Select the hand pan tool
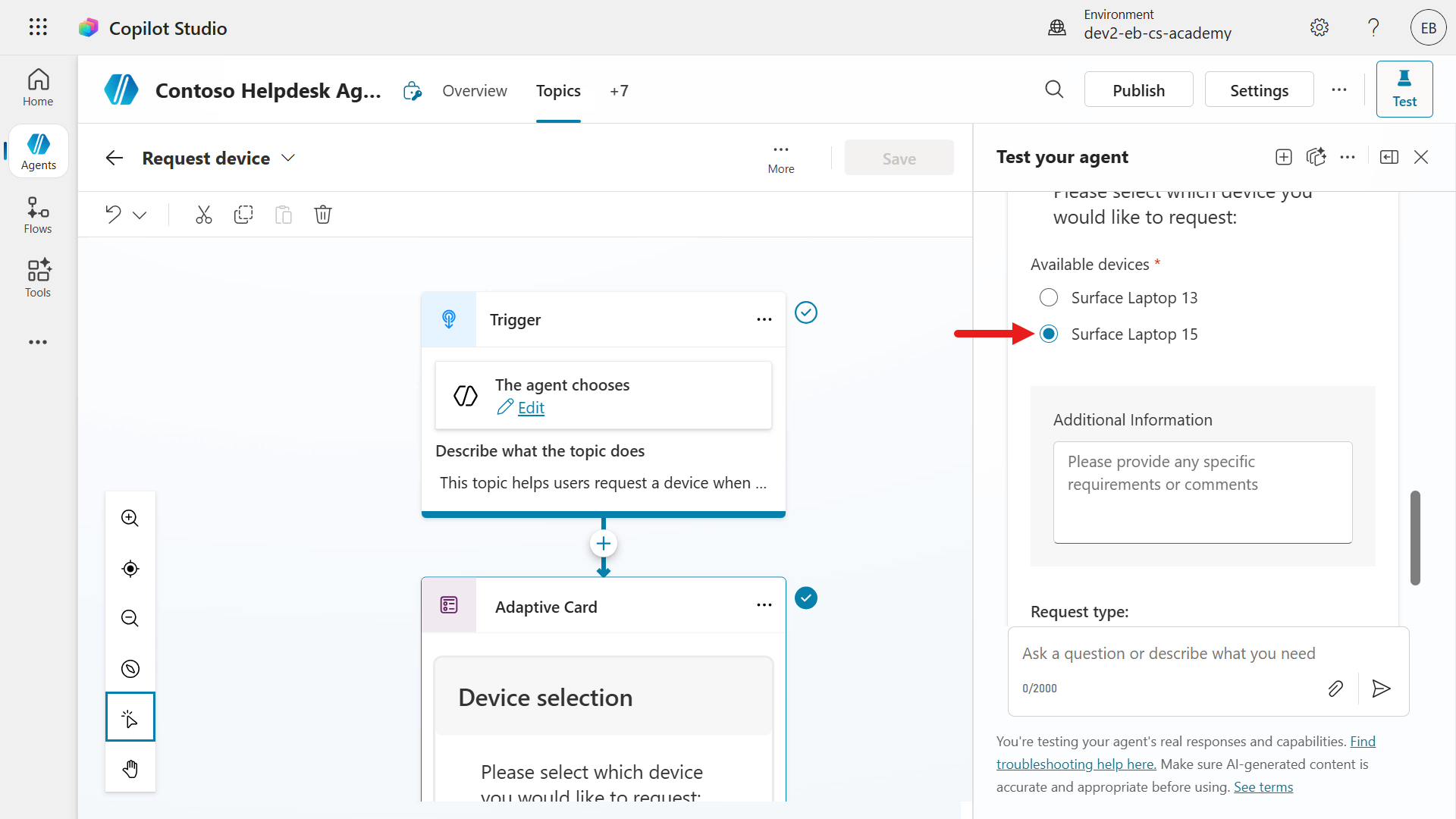Image resolution: width=1456 pixels, height=819 pixels. click(x=130, y=768)
